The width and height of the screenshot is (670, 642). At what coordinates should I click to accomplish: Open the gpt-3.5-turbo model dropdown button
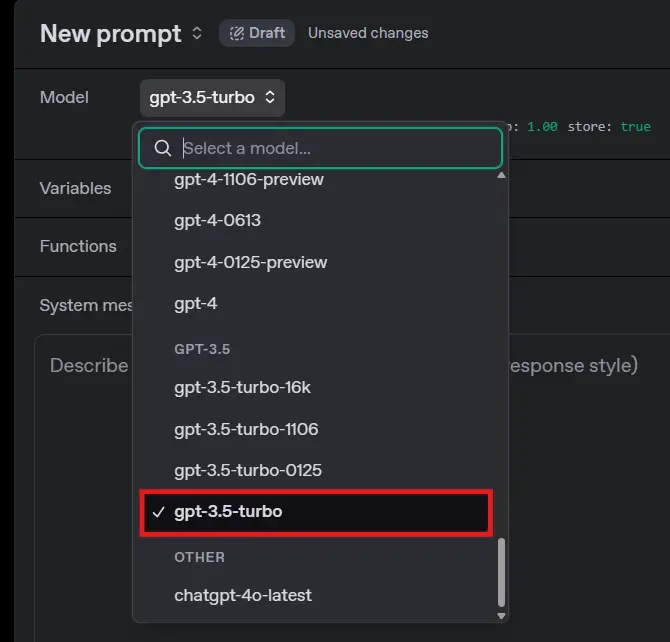click(212, 97)
